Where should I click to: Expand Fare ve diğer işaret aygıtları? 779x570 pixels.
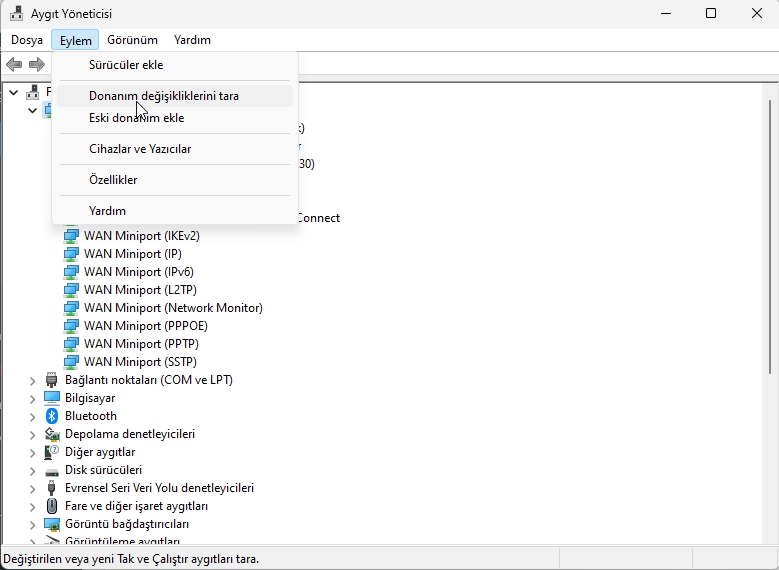tap(32, 507)
